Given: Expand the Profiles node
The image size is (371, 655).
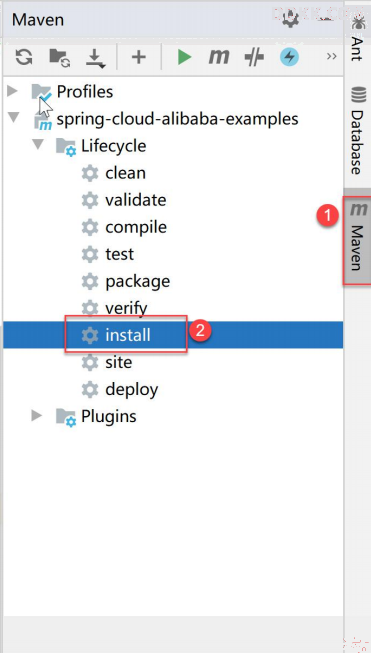Looking at the screenshot, I should (13, 91).
